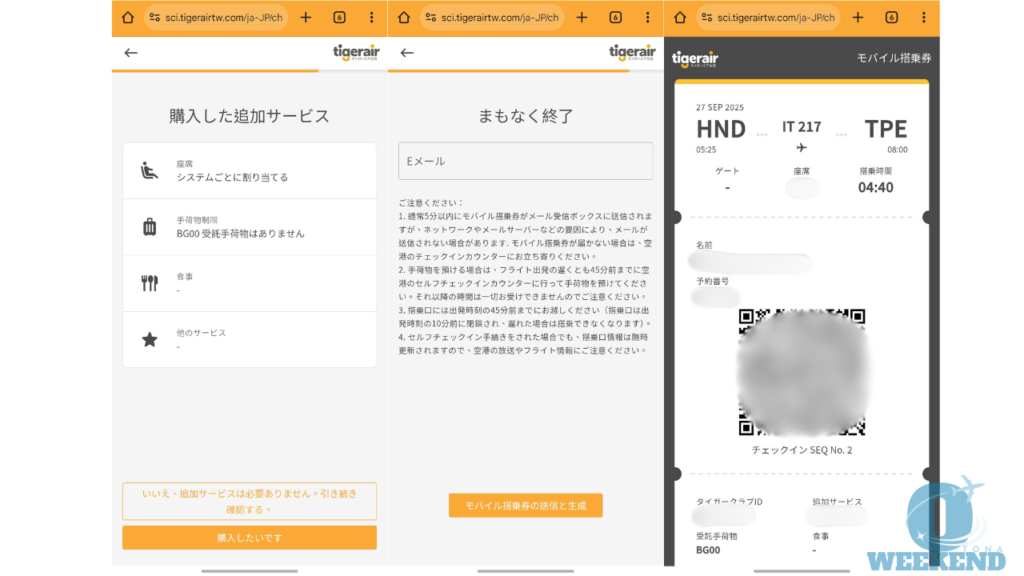1024x576 pixels.
Task: Click the airplane icon under IT 217
Action: tap(801, 148)
